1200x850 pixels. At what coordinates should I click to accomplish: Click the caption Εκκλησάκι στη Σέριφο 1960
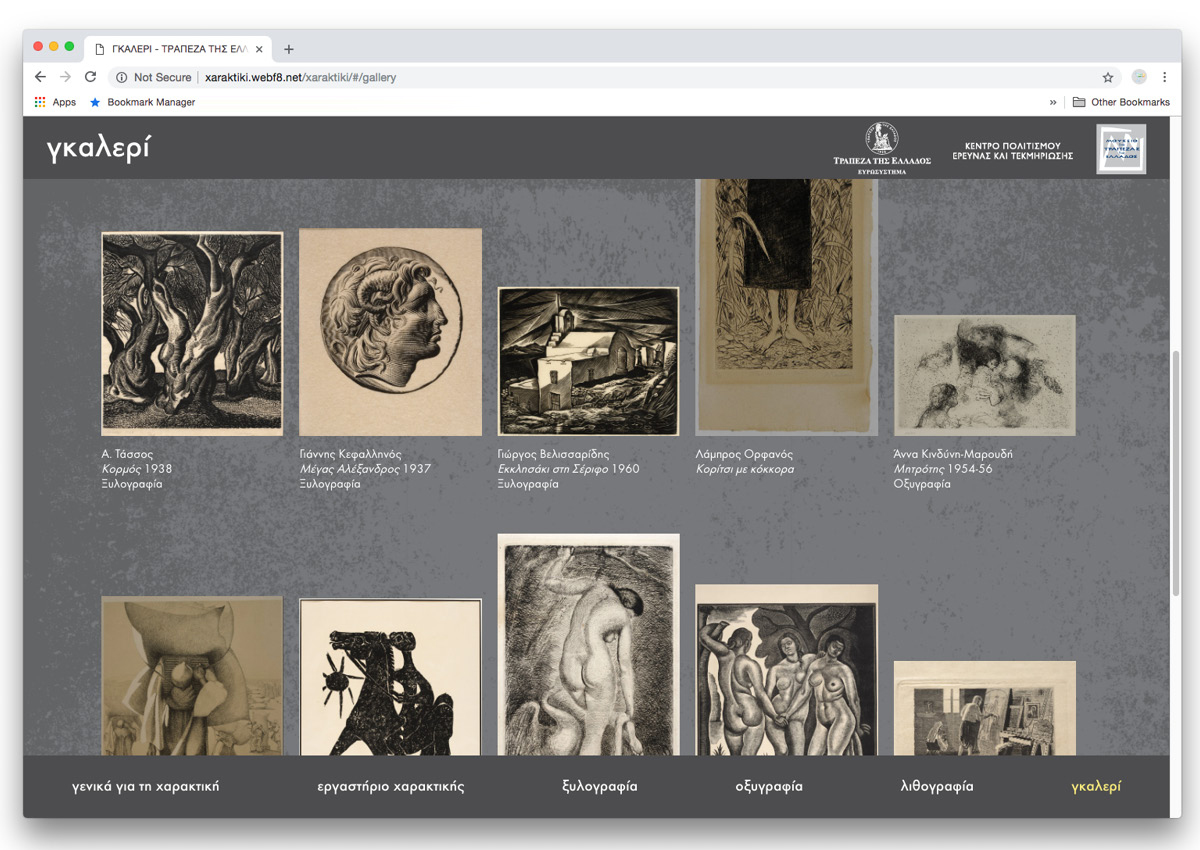click(x=569, y=469)
